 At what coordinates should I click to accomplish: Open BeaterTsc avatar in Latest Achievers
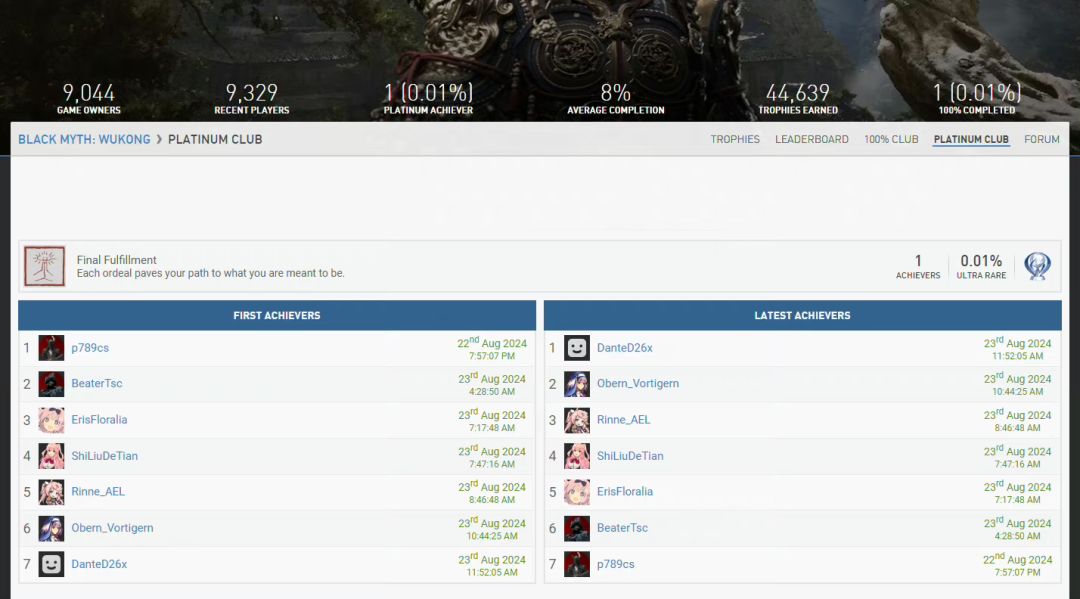[x=577, y=528]
